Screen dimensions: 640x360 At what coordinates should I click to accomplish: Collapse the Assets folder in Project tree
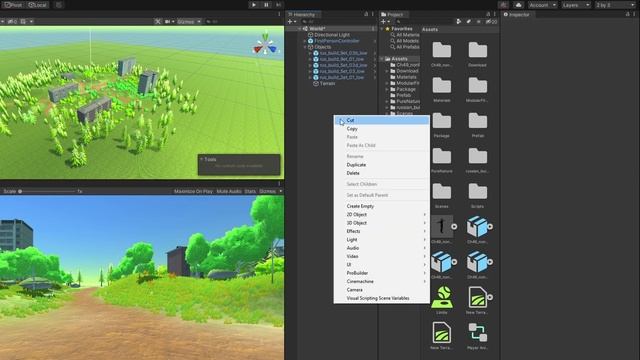382,59
